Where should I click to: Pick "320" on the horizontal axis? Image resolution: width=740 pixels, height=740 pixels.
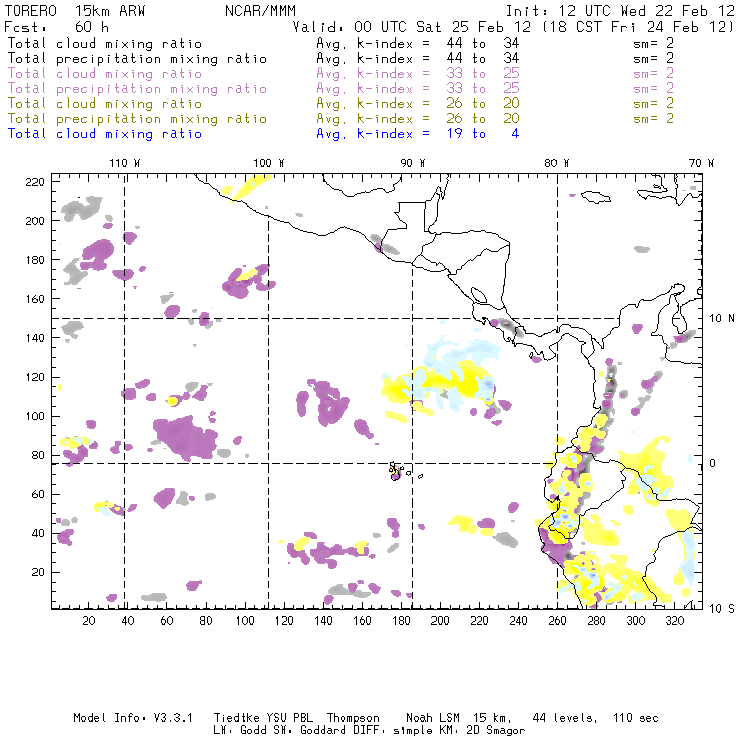click(674, 621)
